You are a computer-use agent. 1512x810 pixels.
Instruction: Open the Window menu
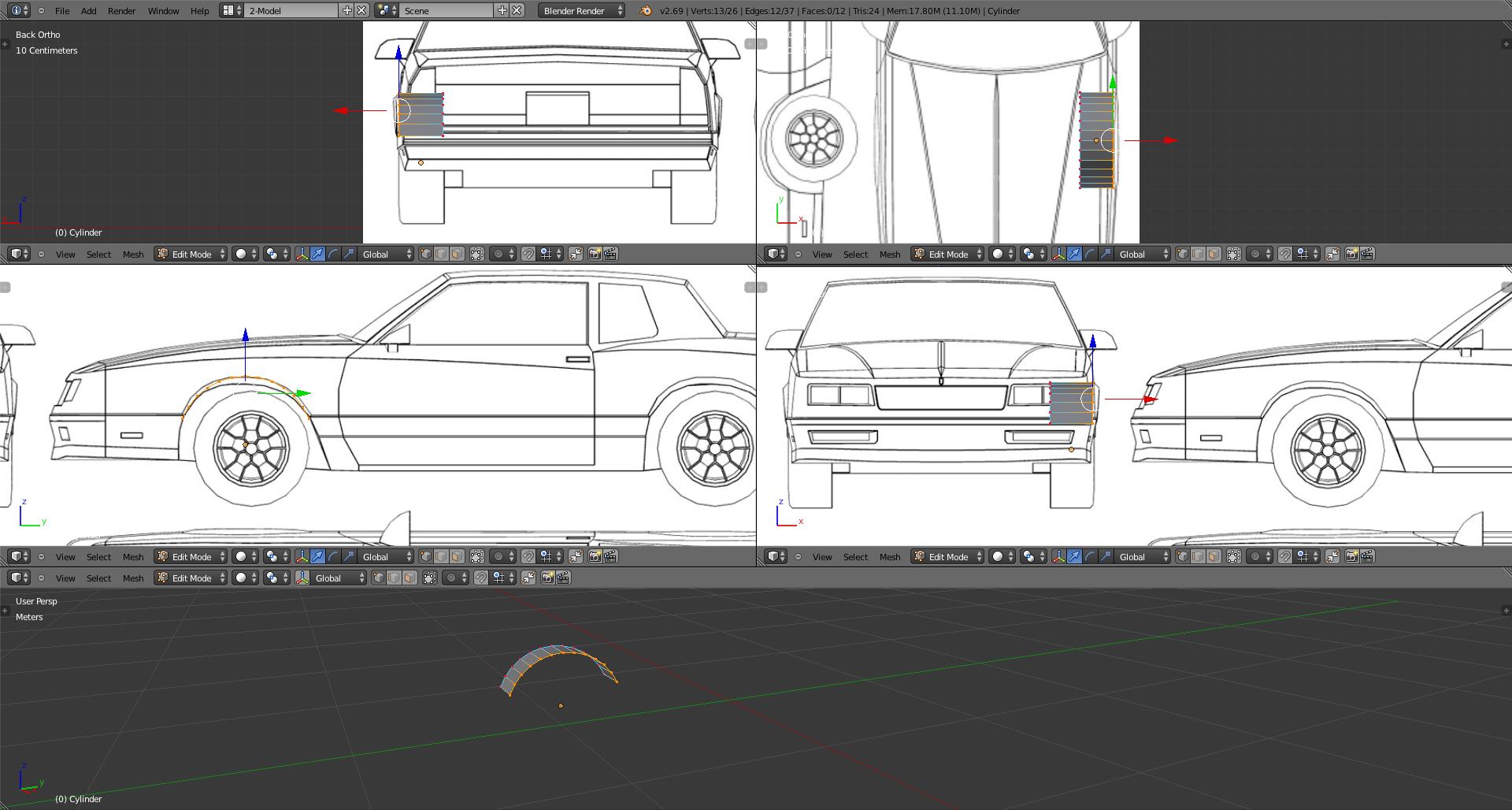pyautogui.click(x=164, y=11)
